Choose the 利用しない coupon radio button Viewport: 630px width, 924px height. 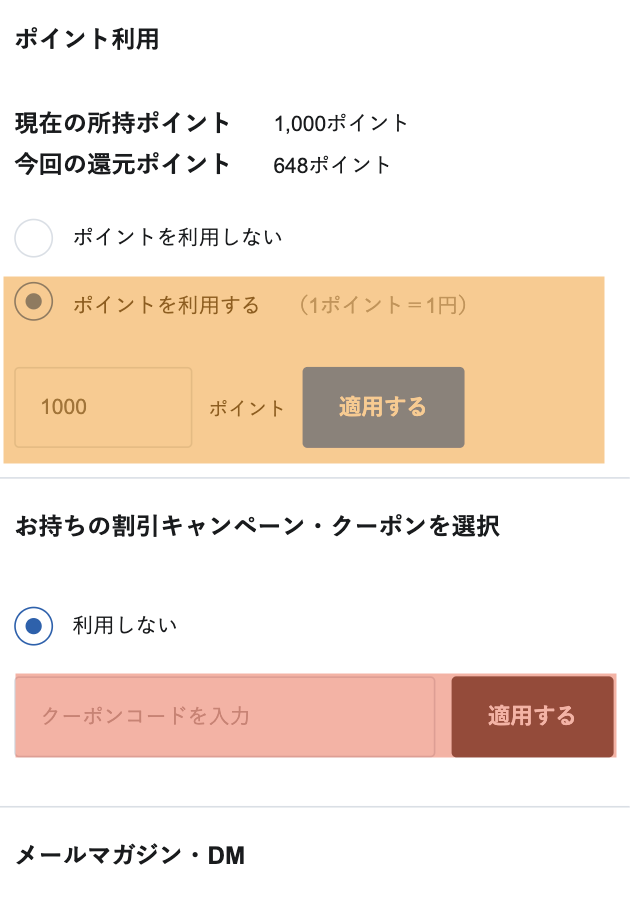point(34,626)
